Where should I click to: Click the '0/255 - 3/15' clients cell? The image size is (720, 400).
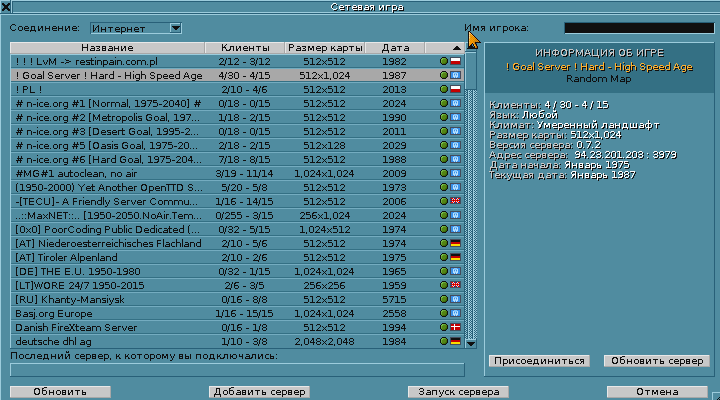(244, 215)
